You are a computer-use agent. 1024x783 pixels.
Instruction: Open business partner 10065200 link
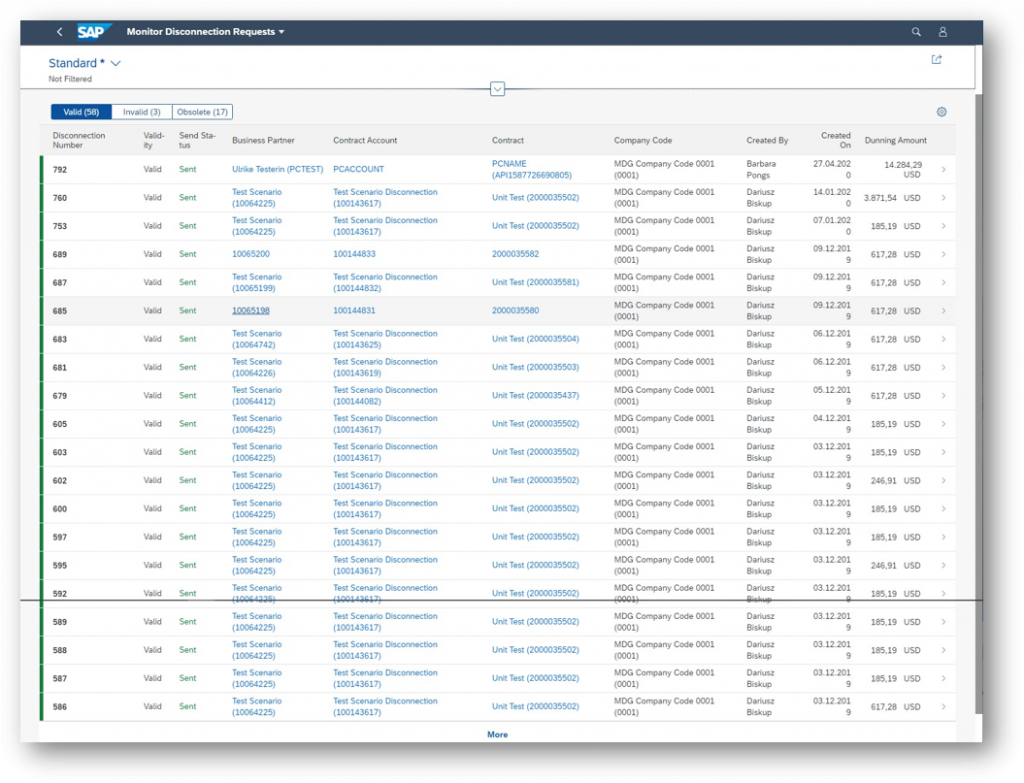click(251, 254)
